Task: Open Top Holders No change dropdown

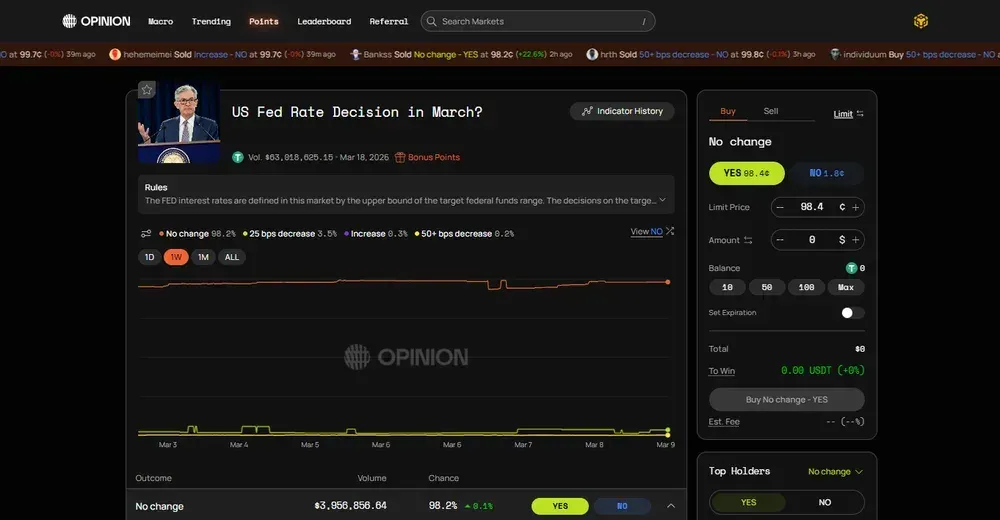Action: click(835, 472)
